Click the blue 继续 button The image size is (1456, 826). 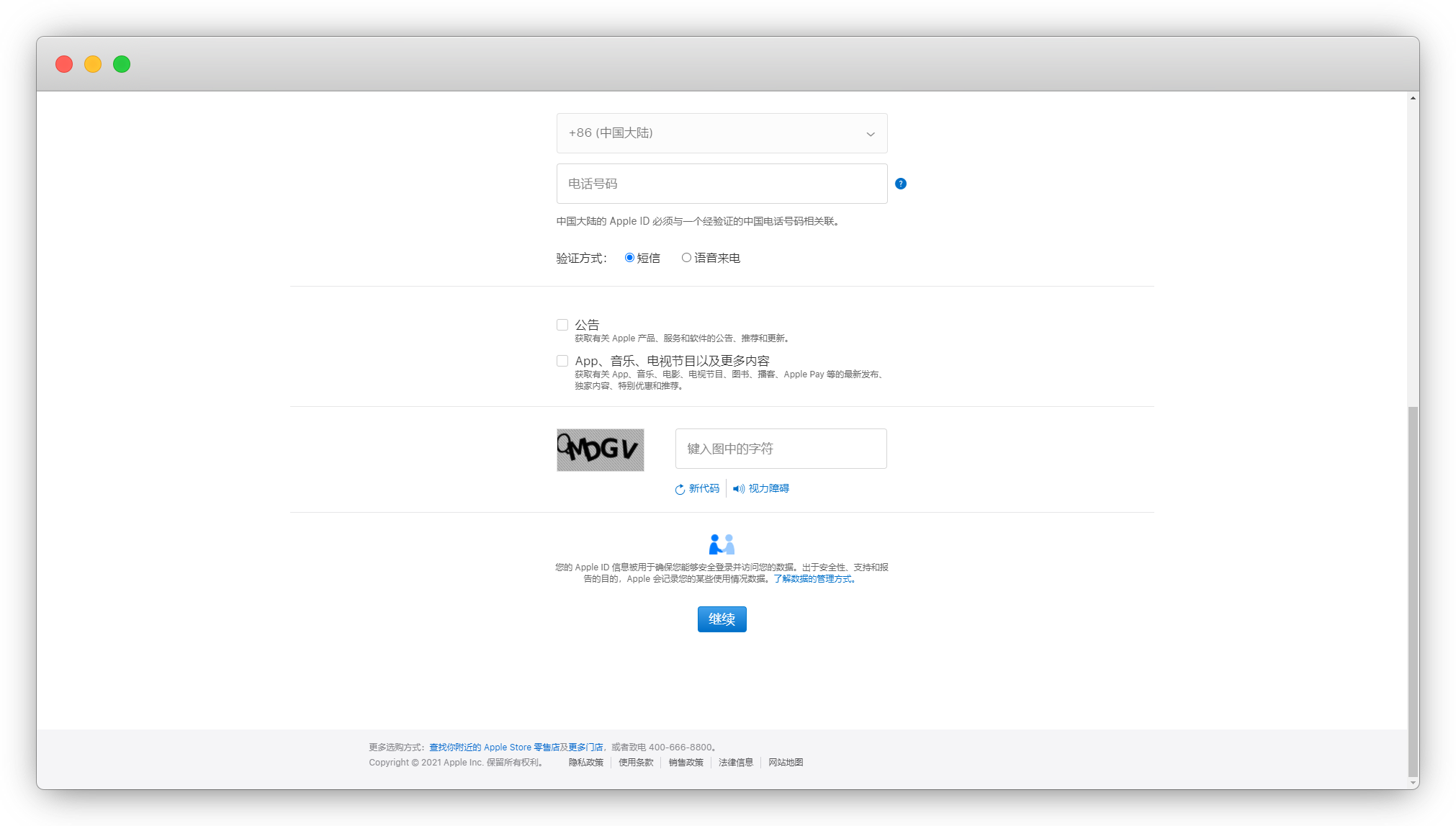(722, 619)
